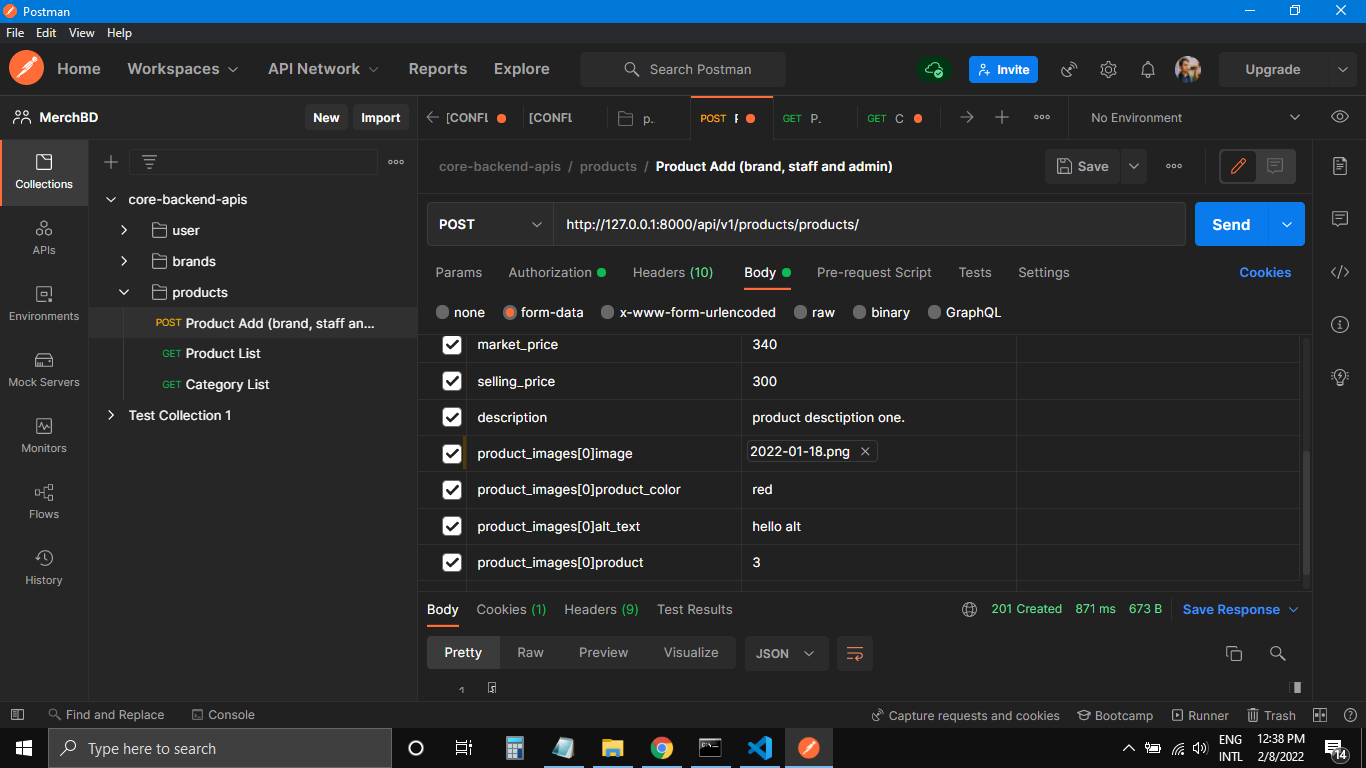Click the Postman logo home icon
This screenshot has height=768, width=1366.
coord(26,69)
